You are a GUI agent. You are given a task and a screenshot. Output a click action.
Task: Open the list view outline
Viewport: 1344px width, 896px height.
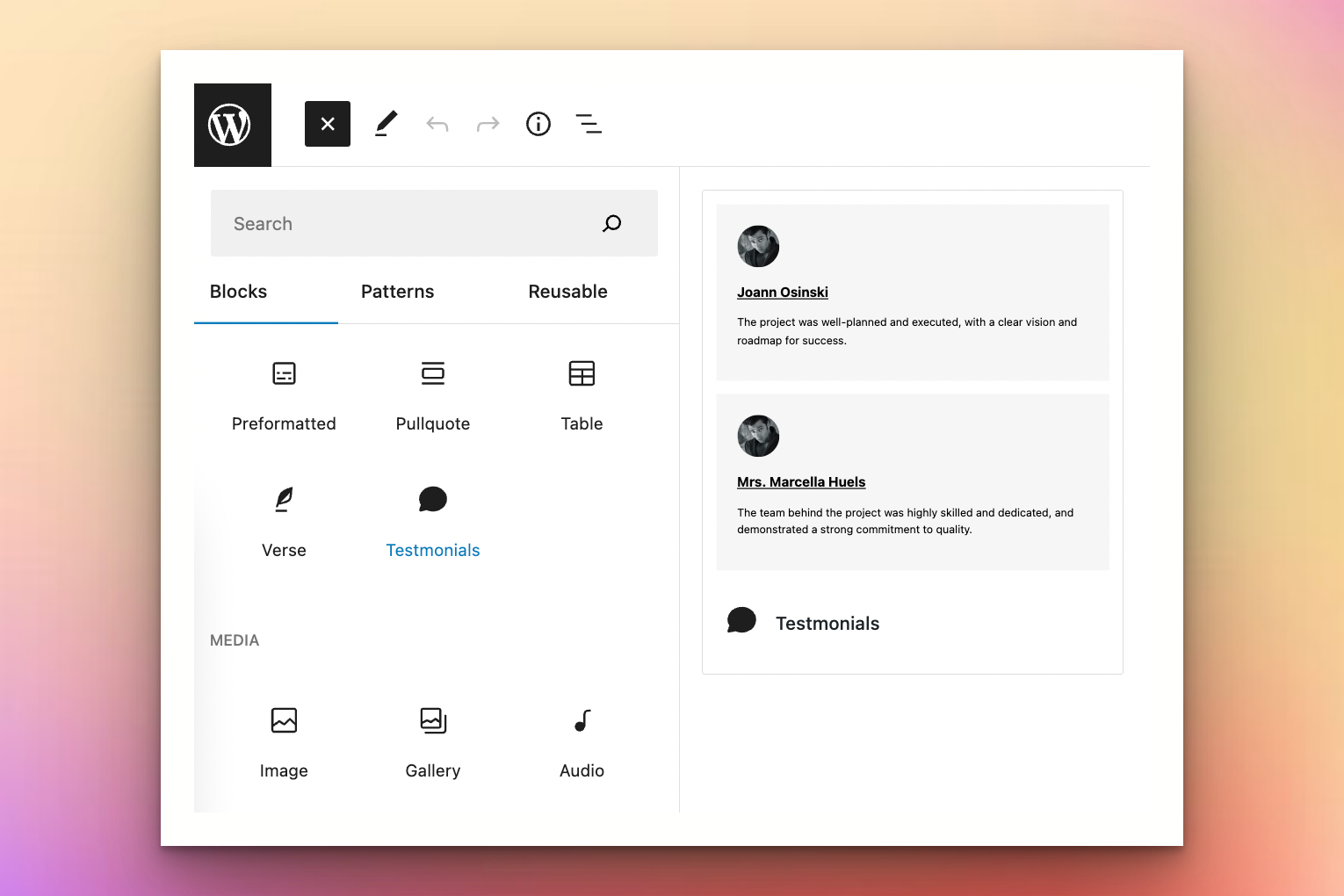(589, 124)
